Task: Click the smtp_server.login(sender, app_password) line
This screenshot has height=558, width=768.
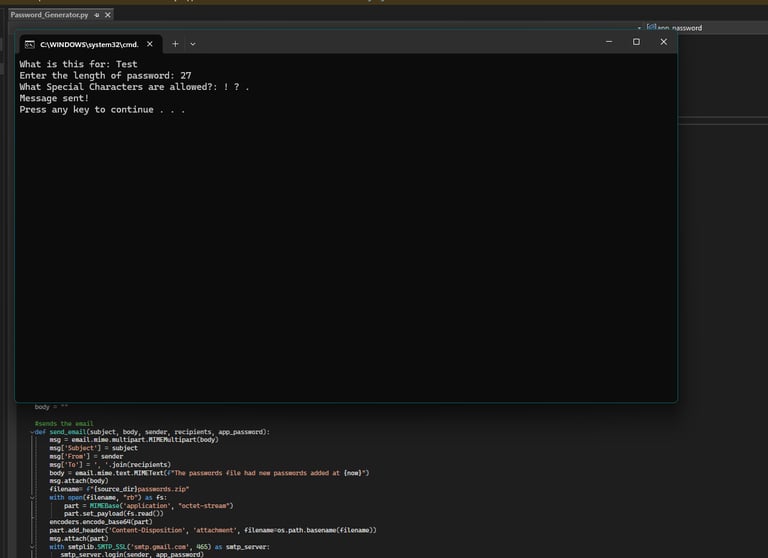Action: point(132,555)
